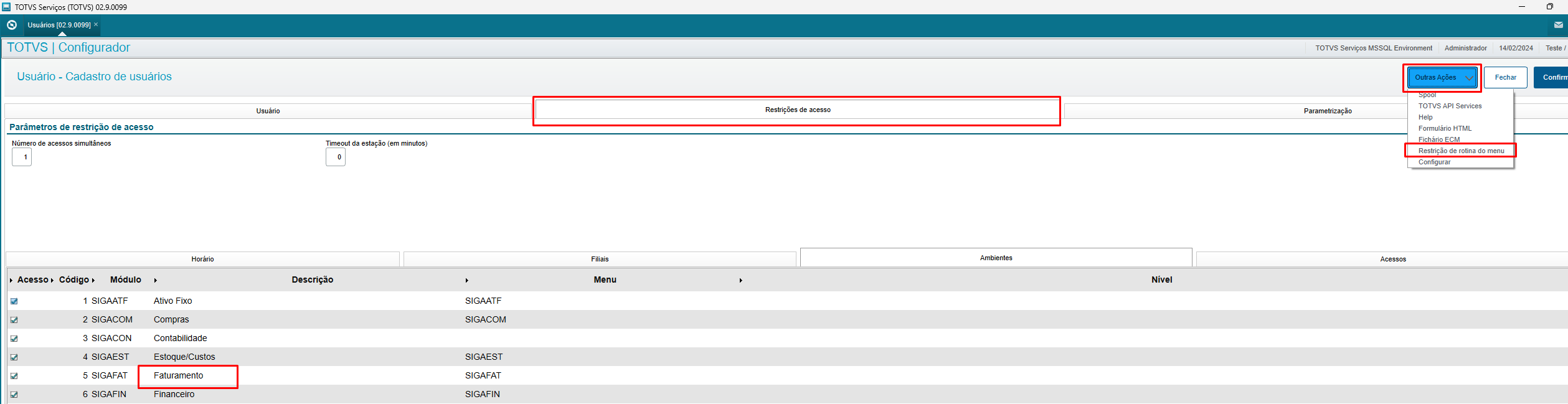Select the Faturamento description cell
Image resolution: width=1568 pixels, height=404 pixels.
178,375
